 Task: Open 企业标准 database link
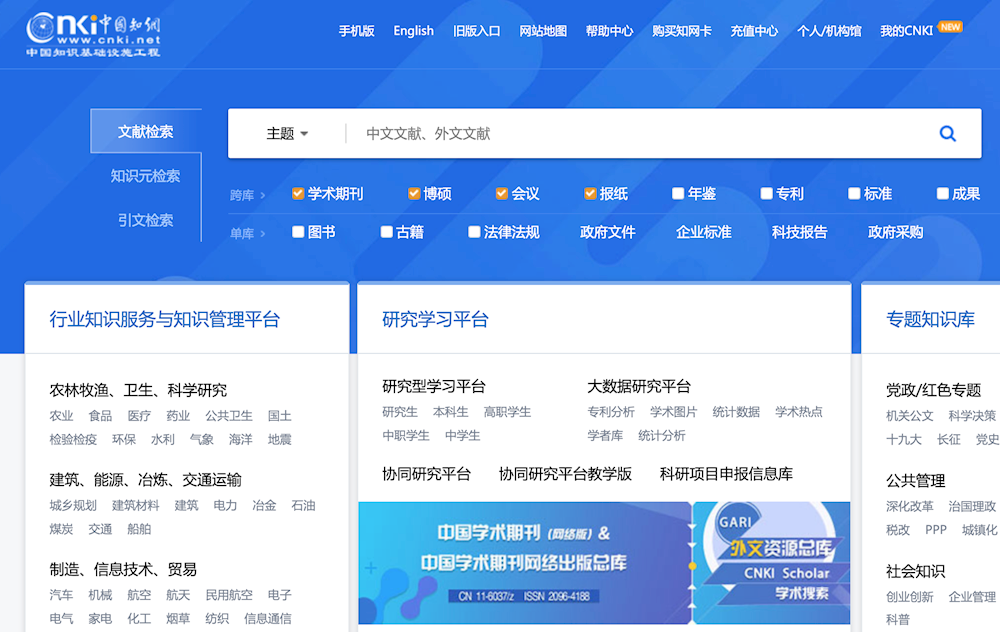(x=703, y=232)
